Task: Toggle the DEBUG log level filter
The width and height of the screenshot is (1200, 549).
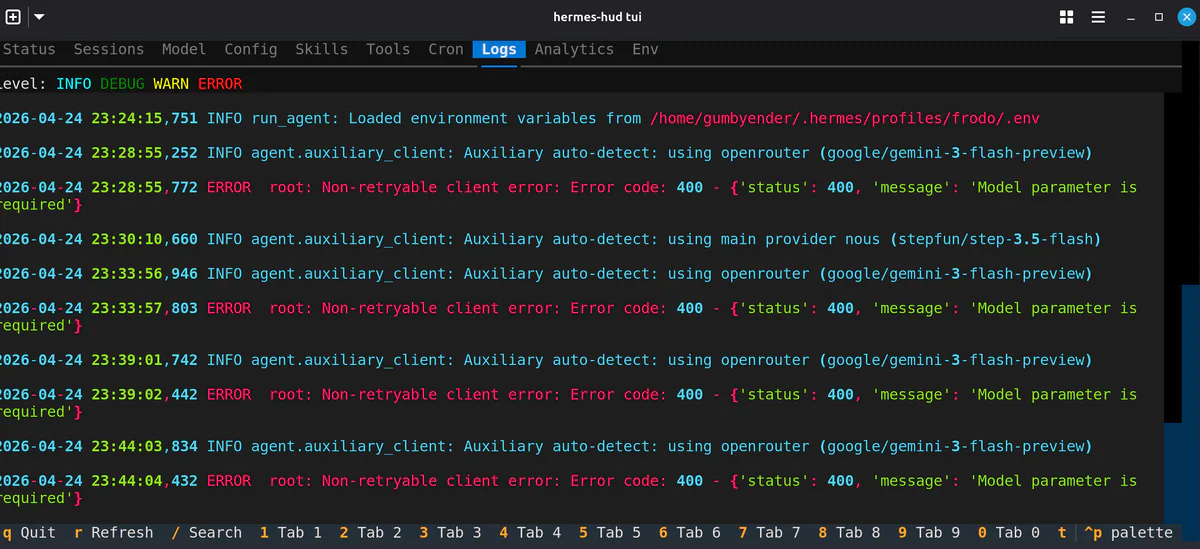Action: click(122, 84)
